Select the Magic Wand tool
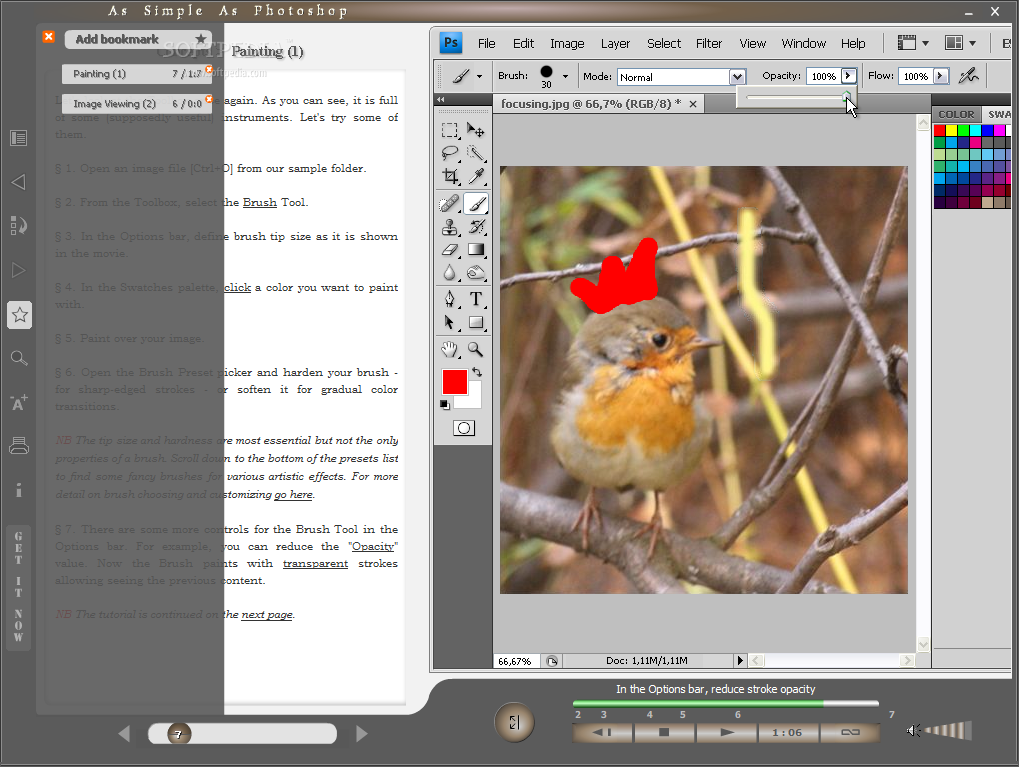Viewport: 1019px width, 767px height. tap(476, 153)
